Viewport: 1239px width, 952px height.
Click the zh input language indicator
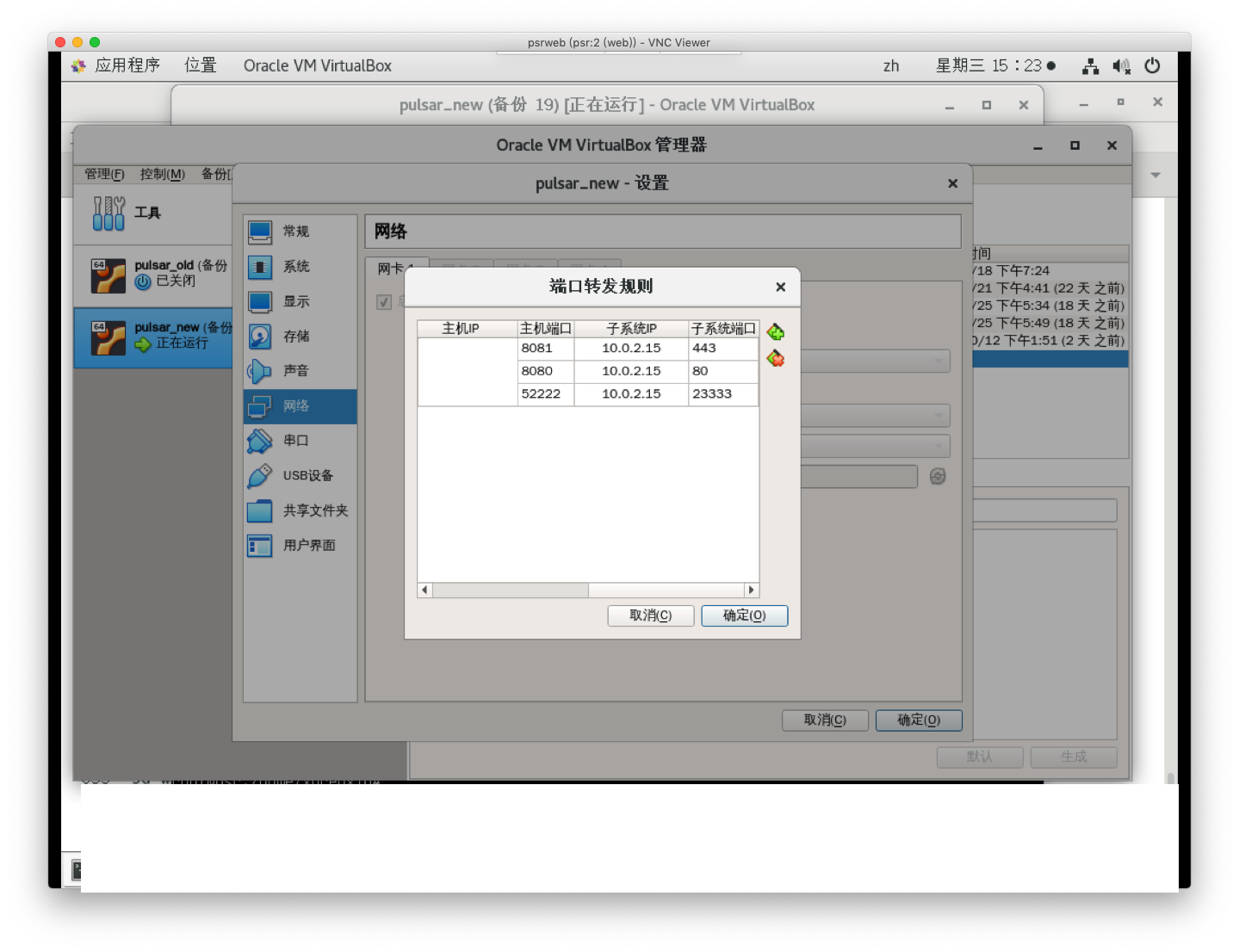tap(891, 65)
